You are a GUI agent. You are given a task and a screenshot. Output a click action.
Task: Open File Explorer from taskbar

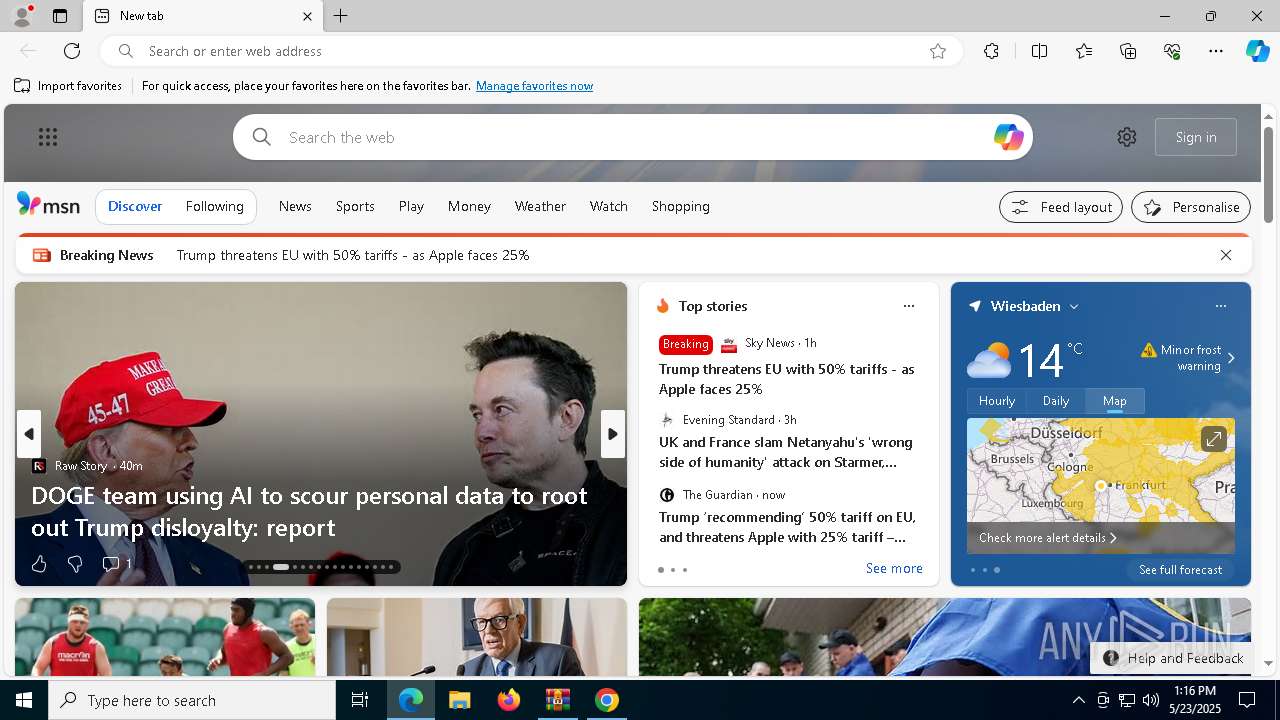[x=459, y=700]
